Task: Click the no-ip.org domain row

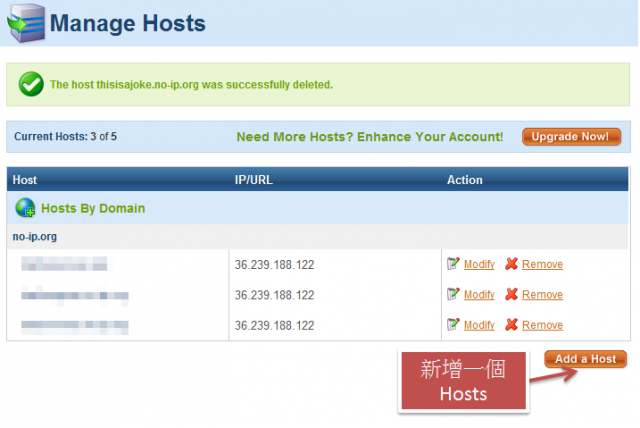Action: pos(318,237)
